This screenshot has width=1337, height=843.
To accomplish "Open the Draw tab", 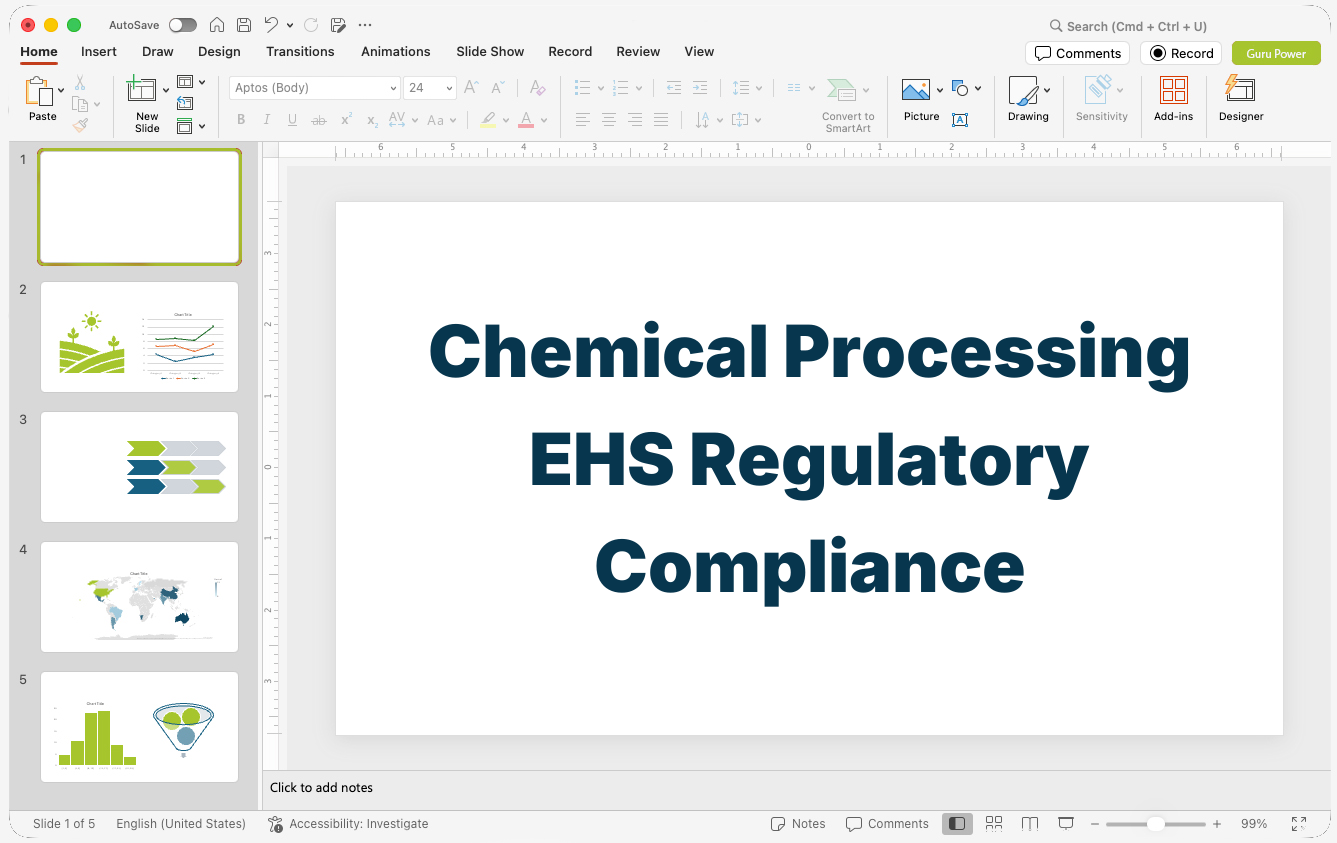I will [x=158, y=52].
